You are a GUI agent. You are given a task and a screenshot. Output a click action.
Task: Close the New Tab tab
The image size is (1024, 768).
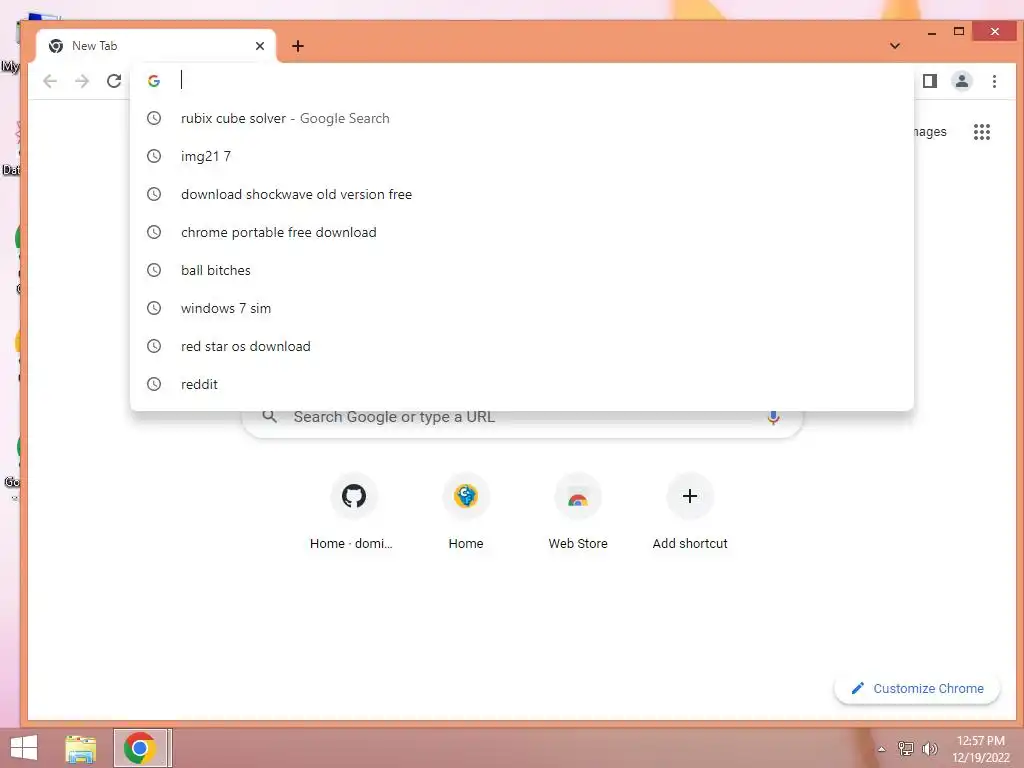coord(260,46)
